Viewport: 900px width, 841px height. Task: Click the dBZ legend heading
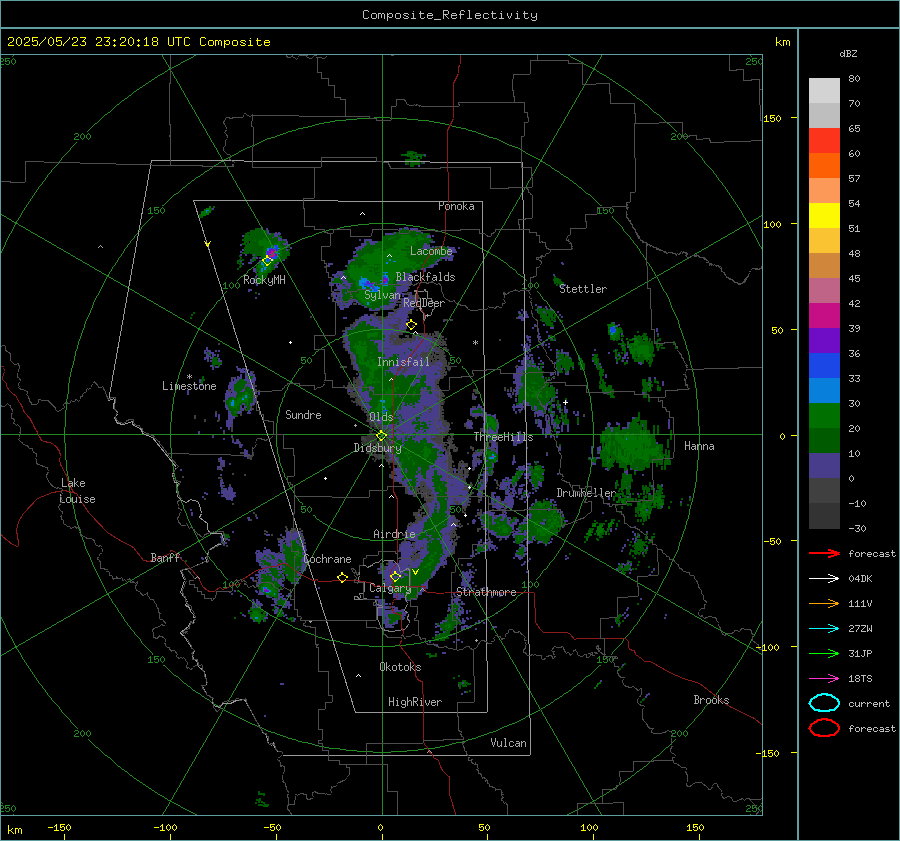click(x=848, y=54)
